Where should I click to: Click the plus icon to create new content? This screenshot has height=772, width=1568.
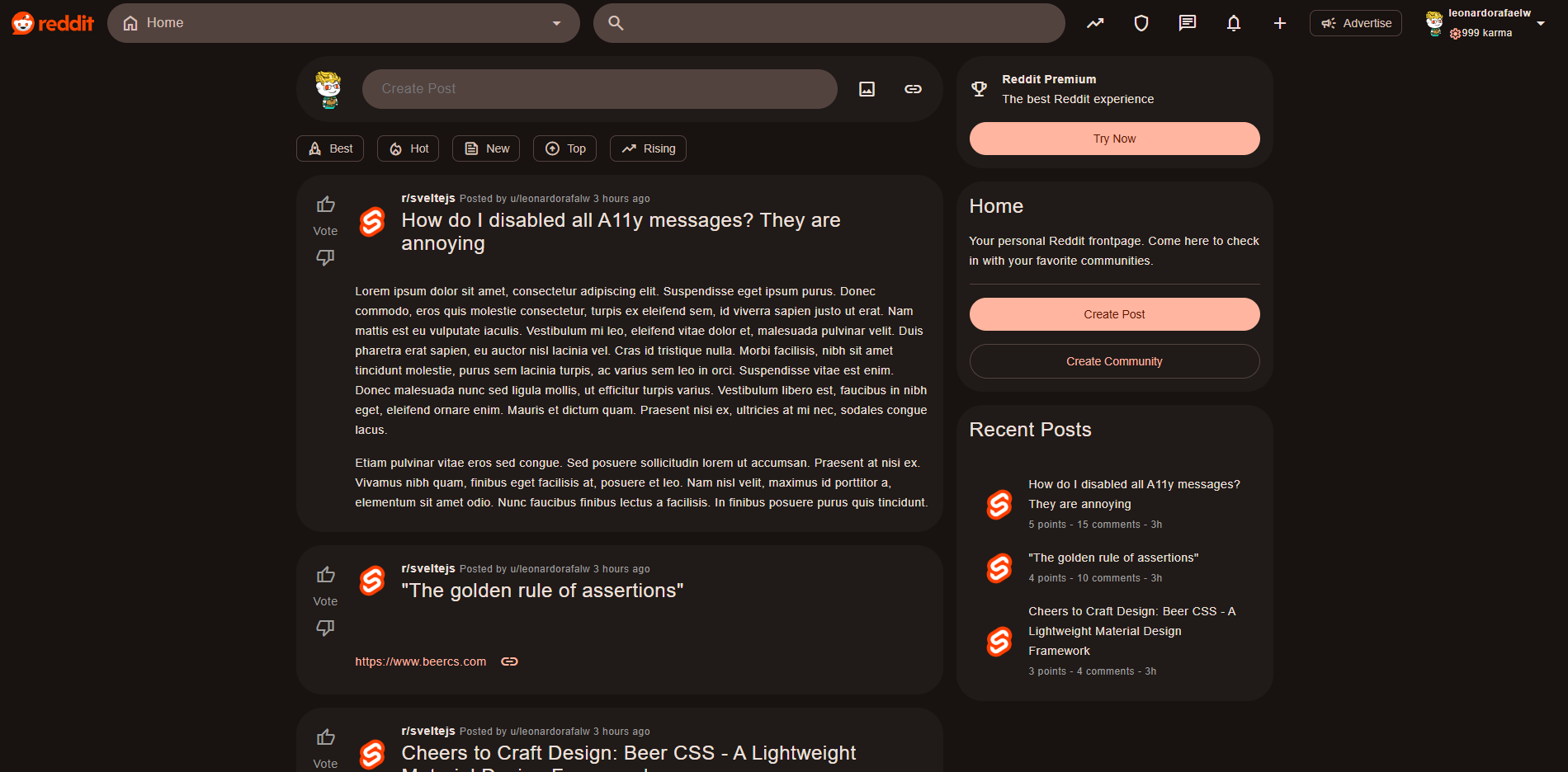[x=1279, y=22]
